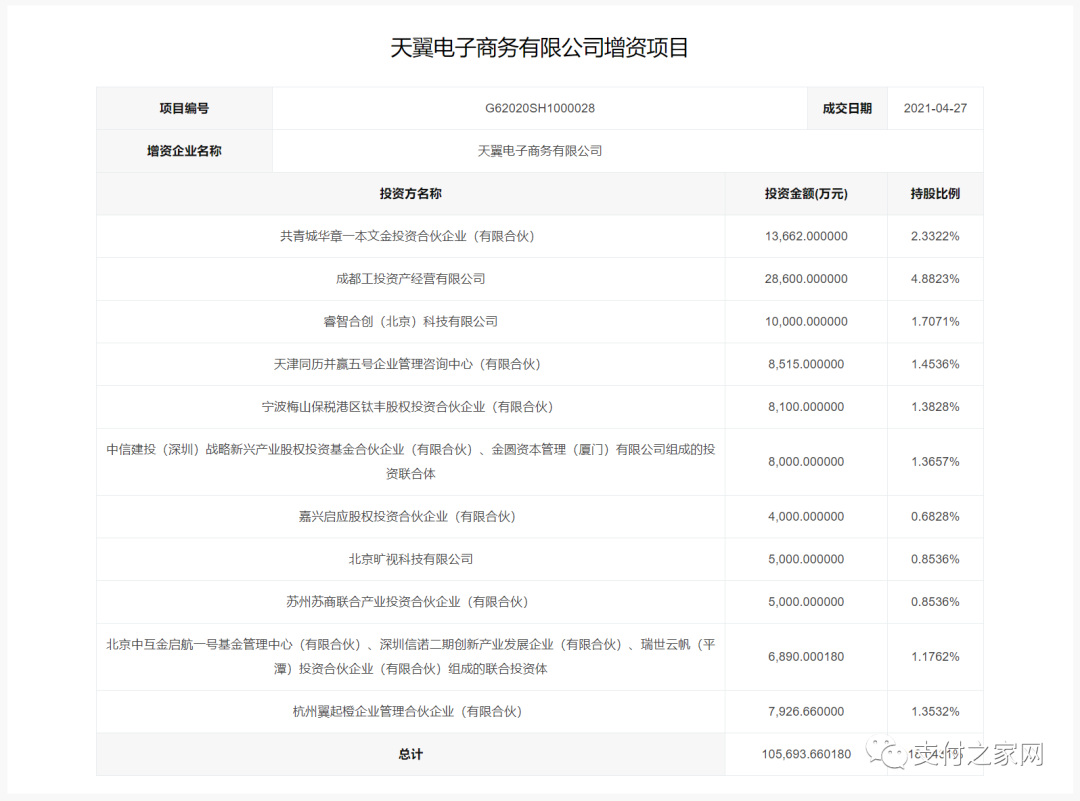The image size is (1080, 801).
Task: Click amount 7,926.660000
Action: [x=806, y=711]
